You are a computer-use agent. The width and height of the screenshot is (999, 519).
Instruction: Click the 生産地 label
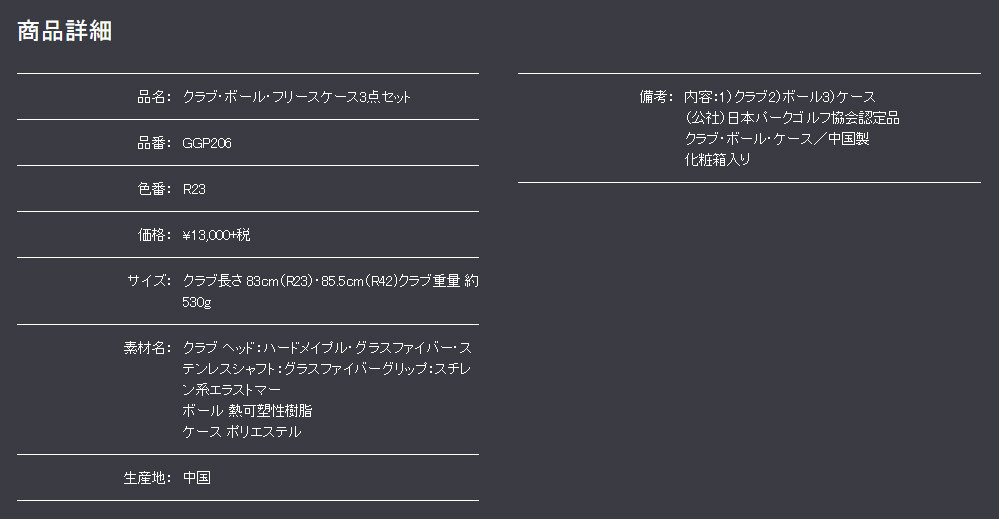pos(147,478)
